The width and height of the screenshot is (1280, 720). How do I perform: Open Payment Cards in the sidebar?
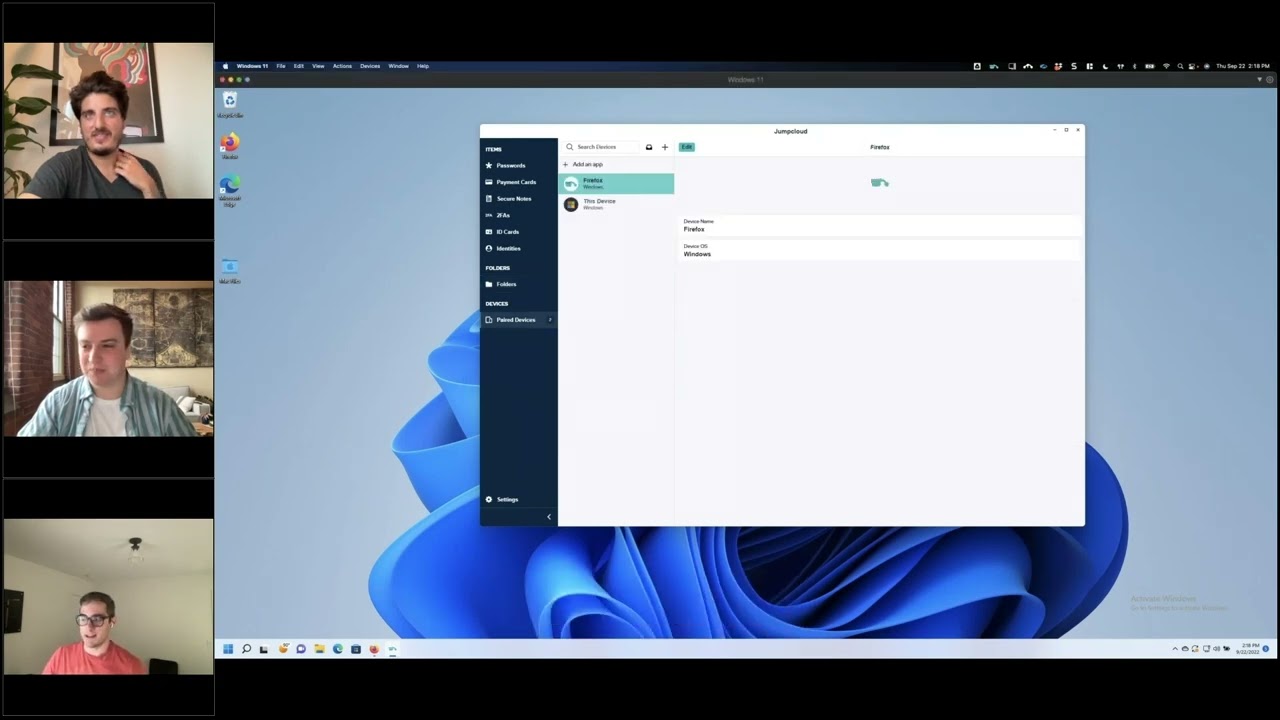(x=518, y=182)
